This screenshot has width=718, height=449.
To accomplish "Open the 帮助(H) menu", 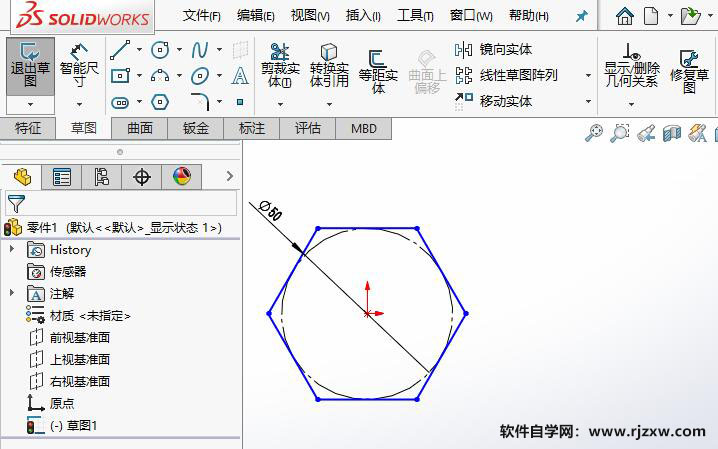I will [528, 16].
